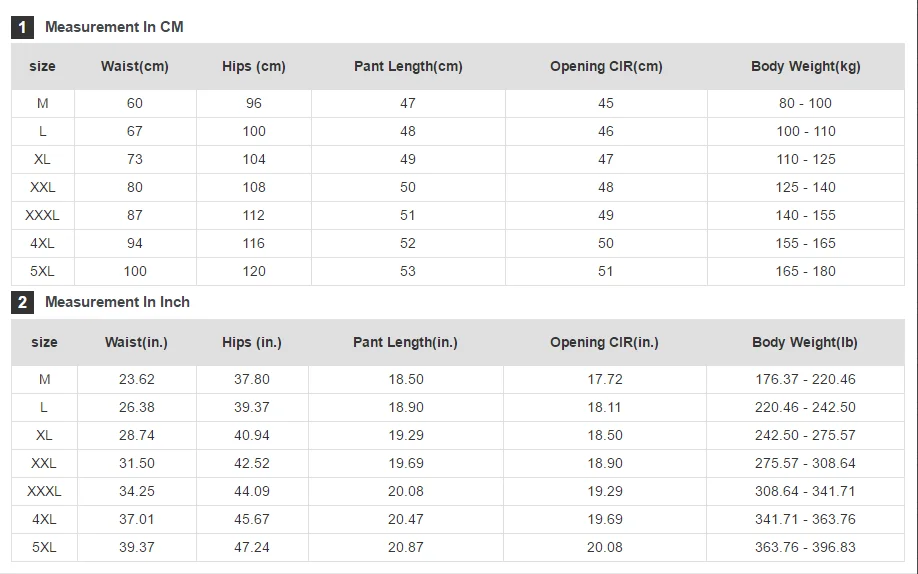
Task: Click the Hips (cm) column header
Action: 254,66
